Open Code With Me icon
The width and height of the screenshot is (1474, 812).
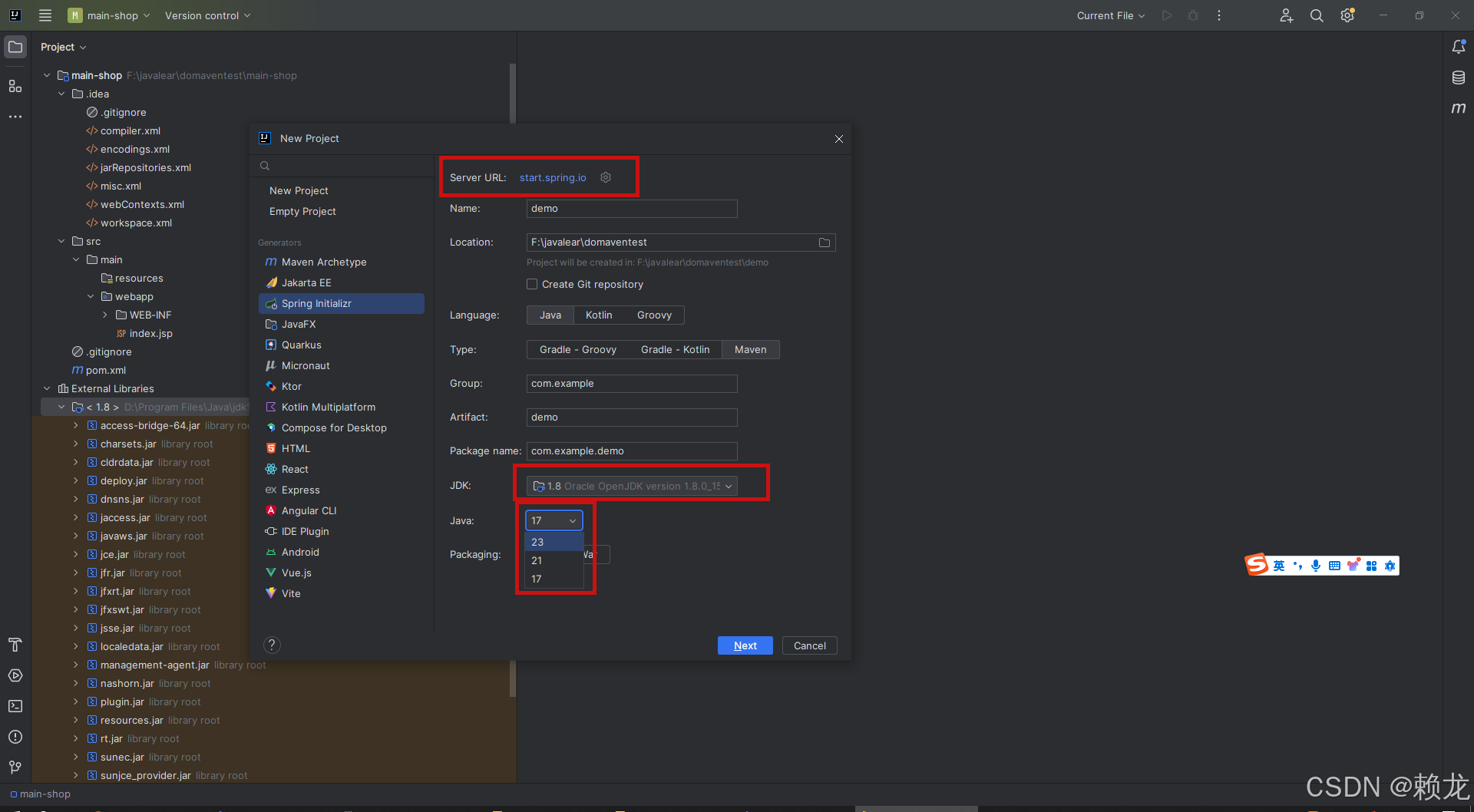(1287, 15)
